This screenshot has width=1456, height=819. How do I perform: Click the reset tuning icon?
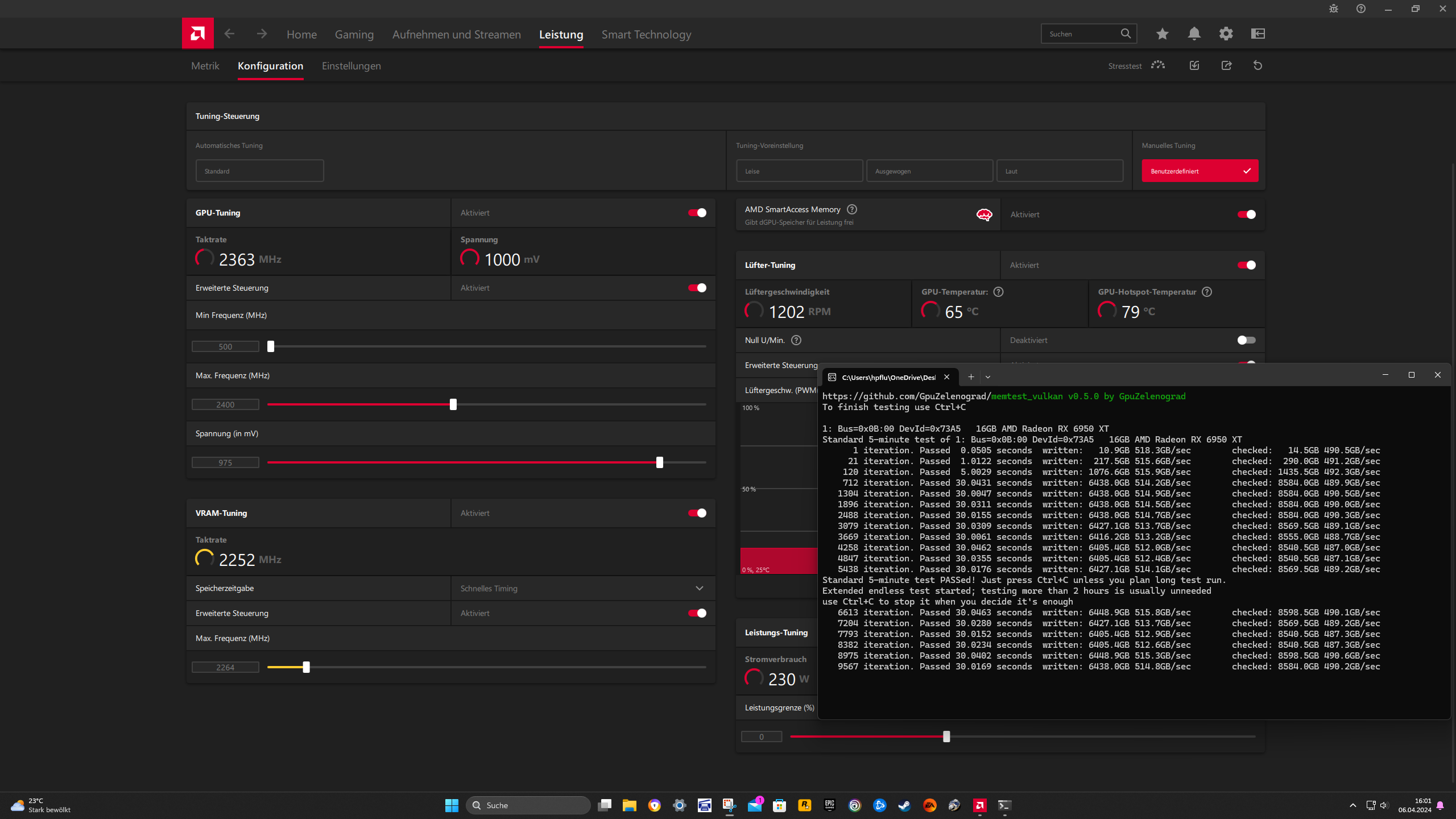point(1258,66)
